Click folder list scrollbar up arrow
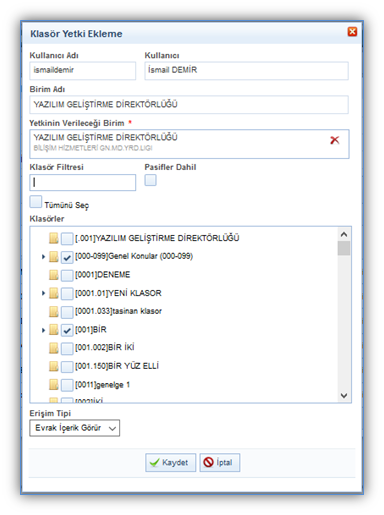The width and height of the screenshot is (384, 515). [x=344, y=234]
